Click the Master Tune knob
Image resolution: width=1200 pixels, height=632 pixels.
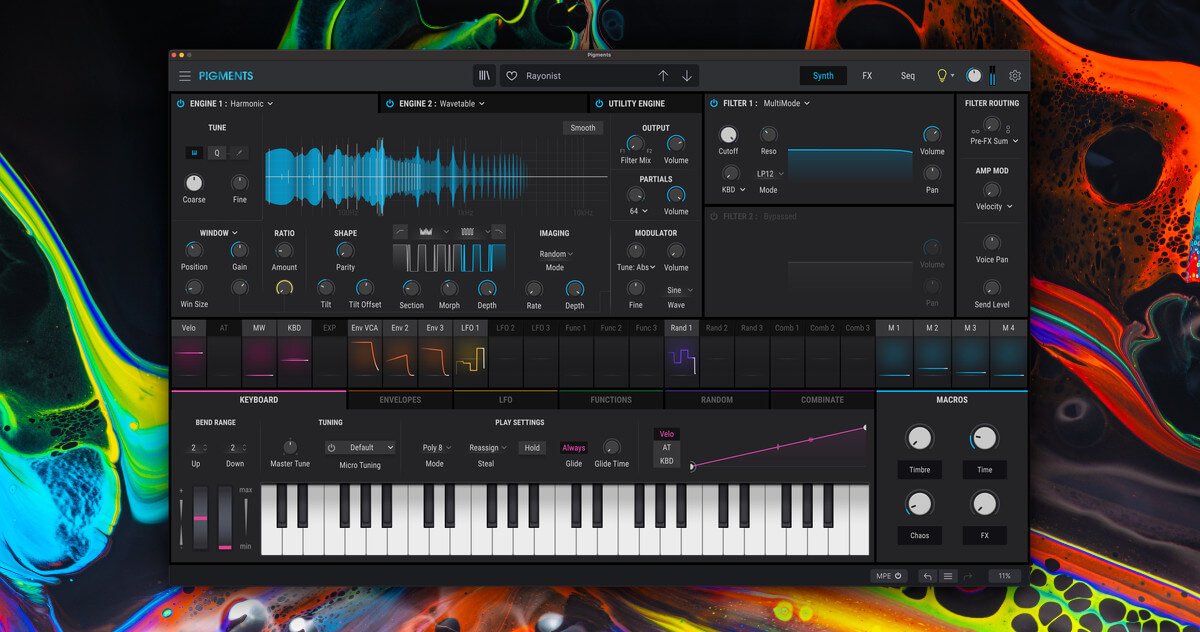coord(290,447)
